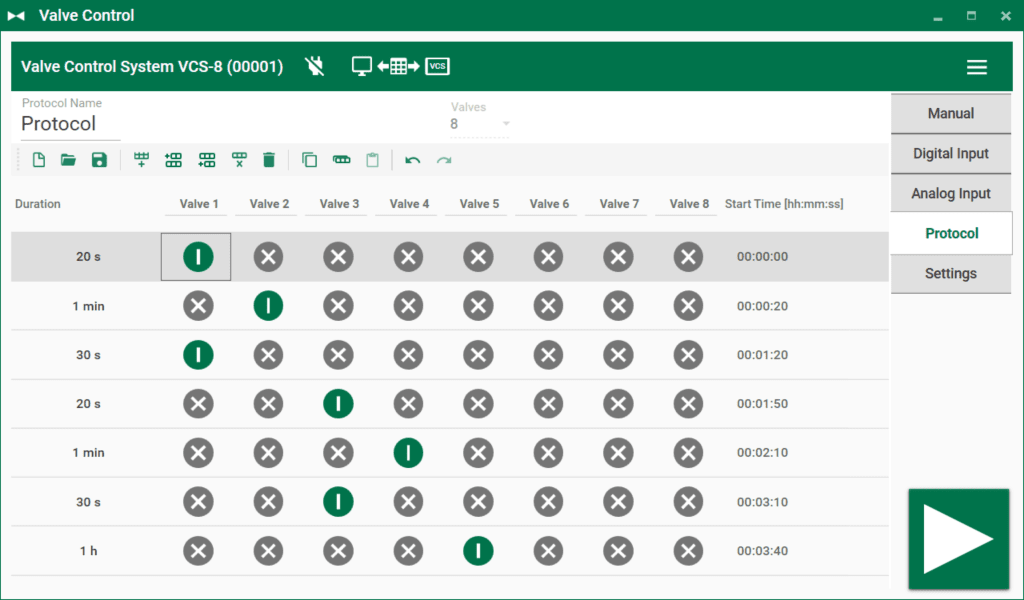Save the current protocol
1024x600 pixels.
99,159
